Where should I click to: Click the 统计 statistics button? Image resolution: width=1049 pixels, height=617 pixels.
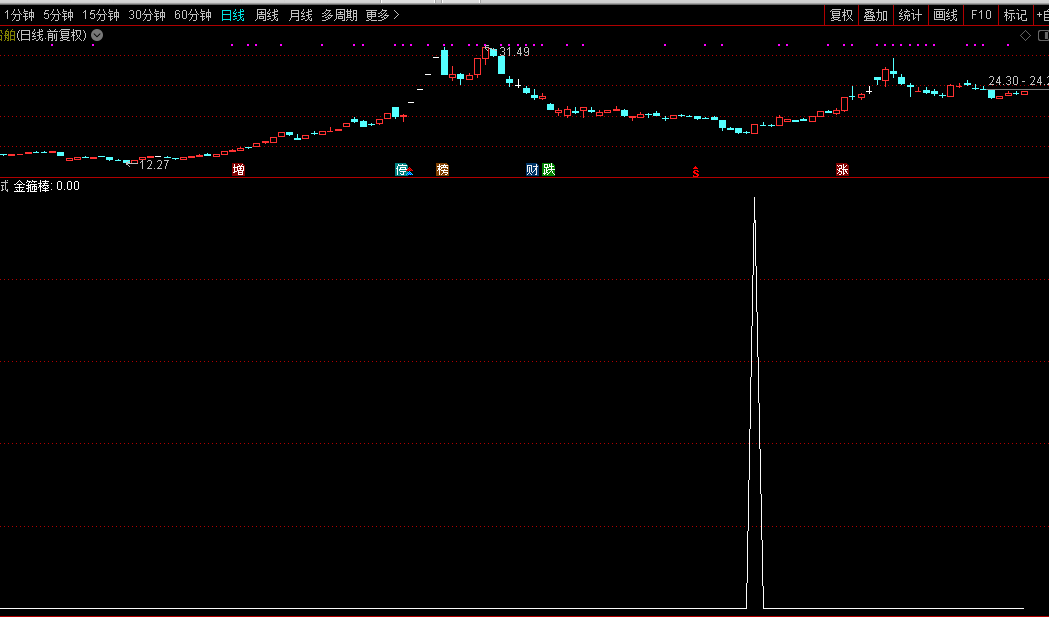pos(910,15)
